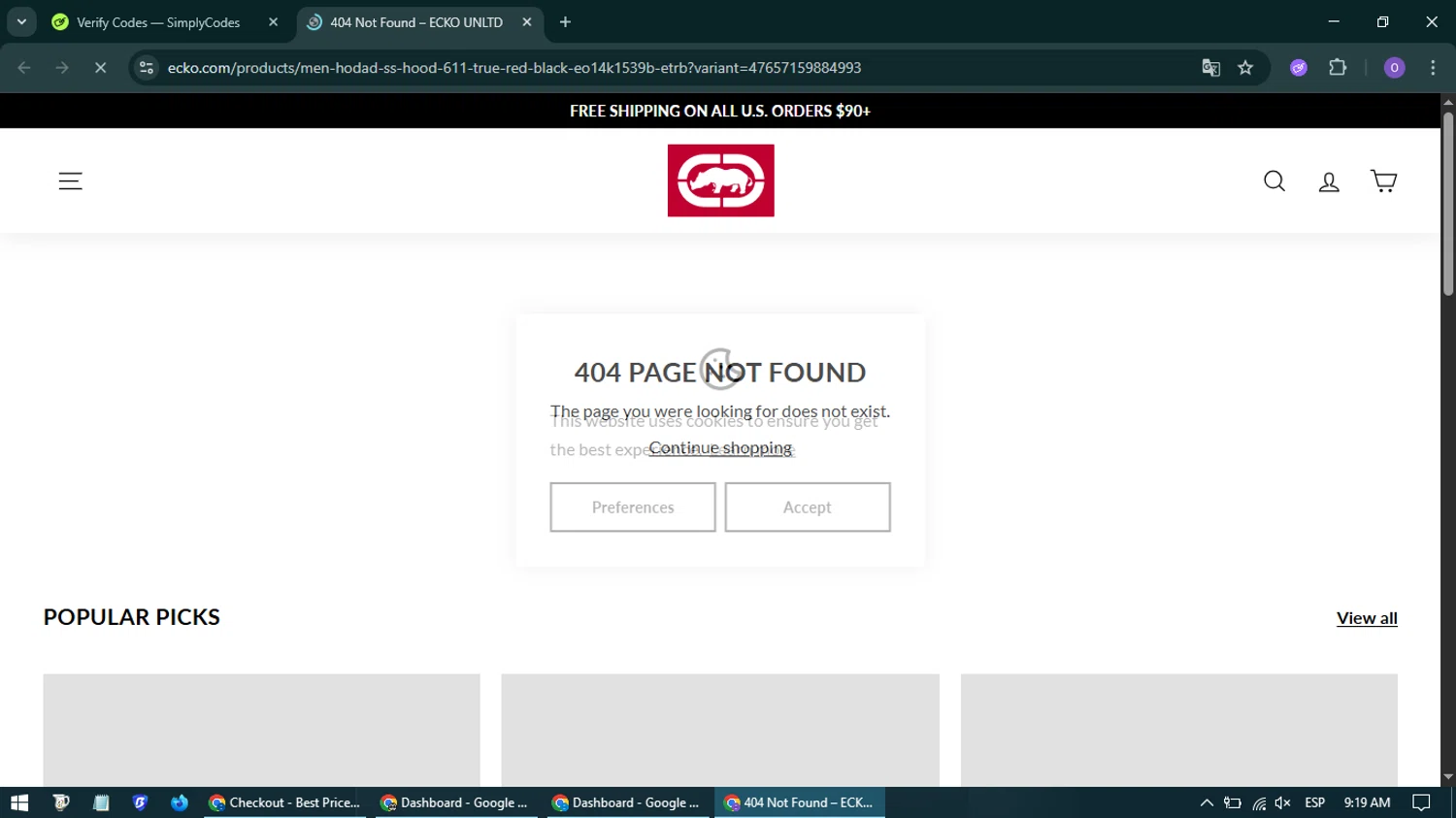This screenshot has height=818, width=1456.
Task: Show hidden system tray icons
Action: (1207, 802)
